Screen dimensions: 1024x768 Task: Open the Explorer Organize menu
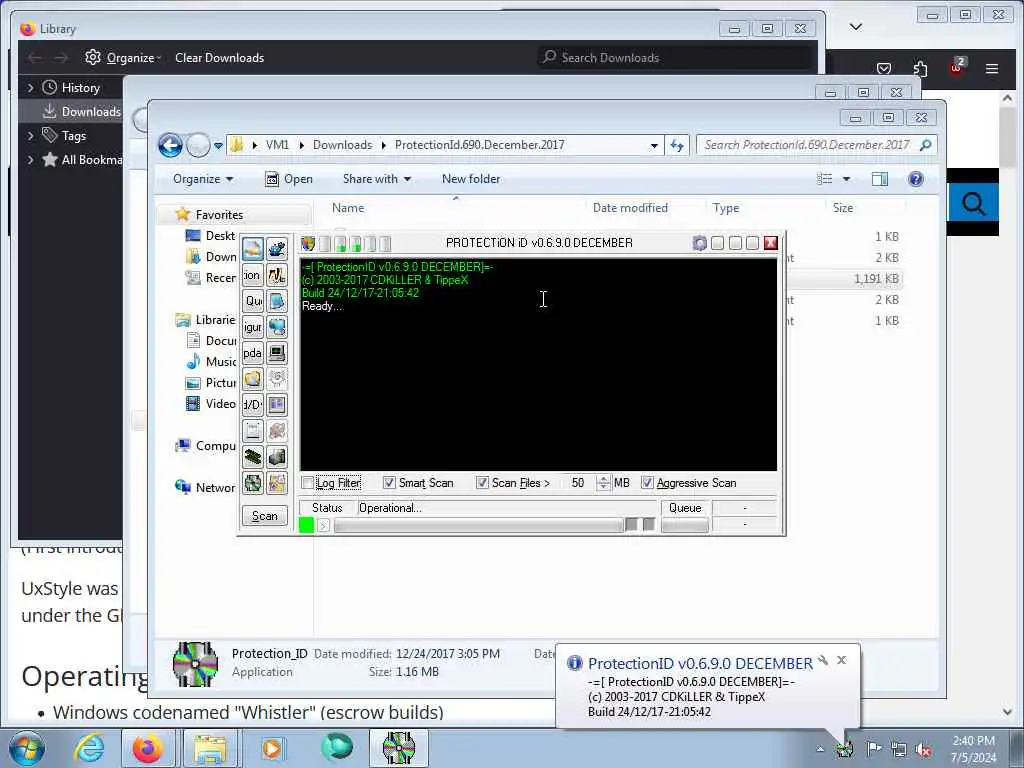point(202,179)
